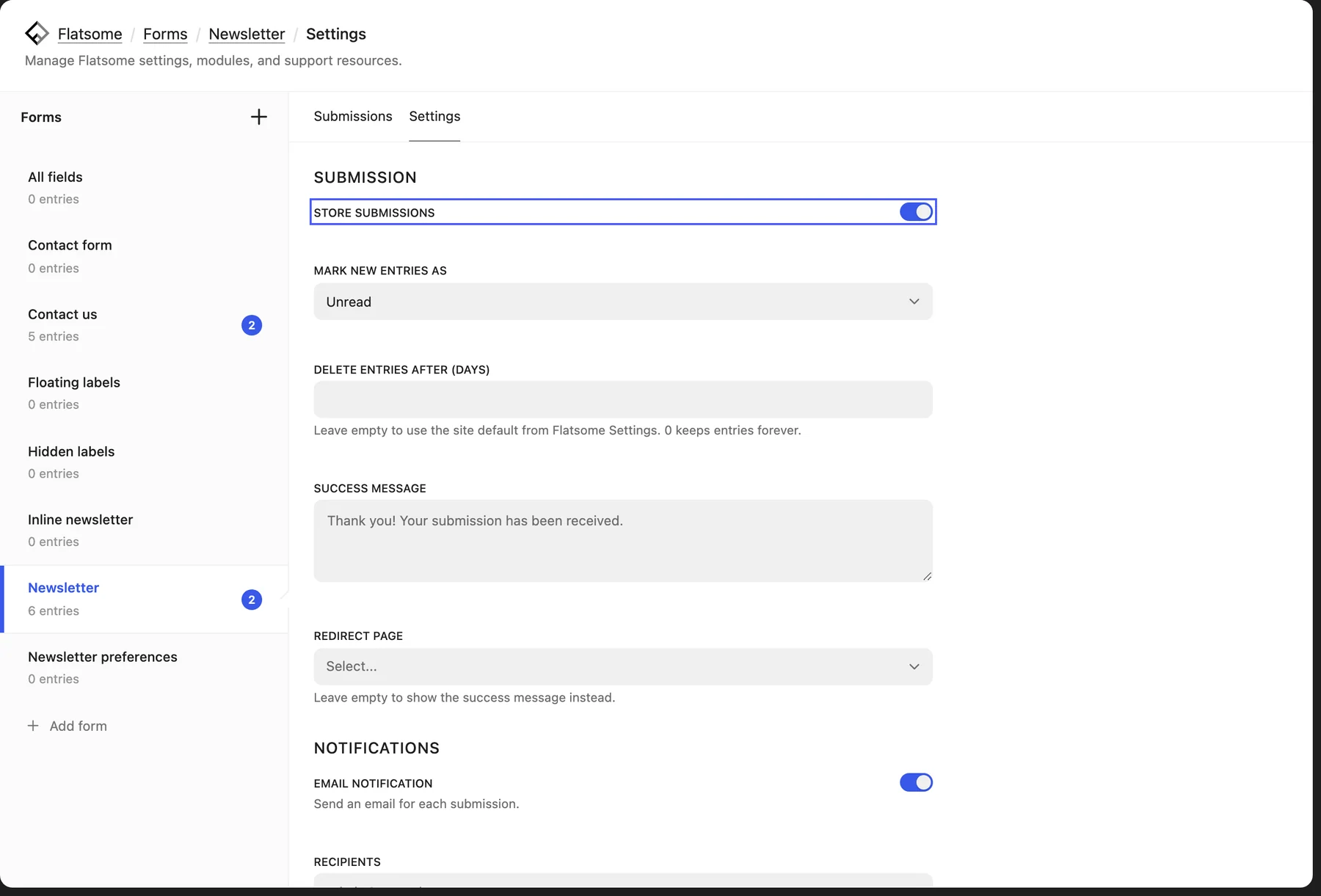
Task: Click the plus icon next to Add form
Action: 33,726
